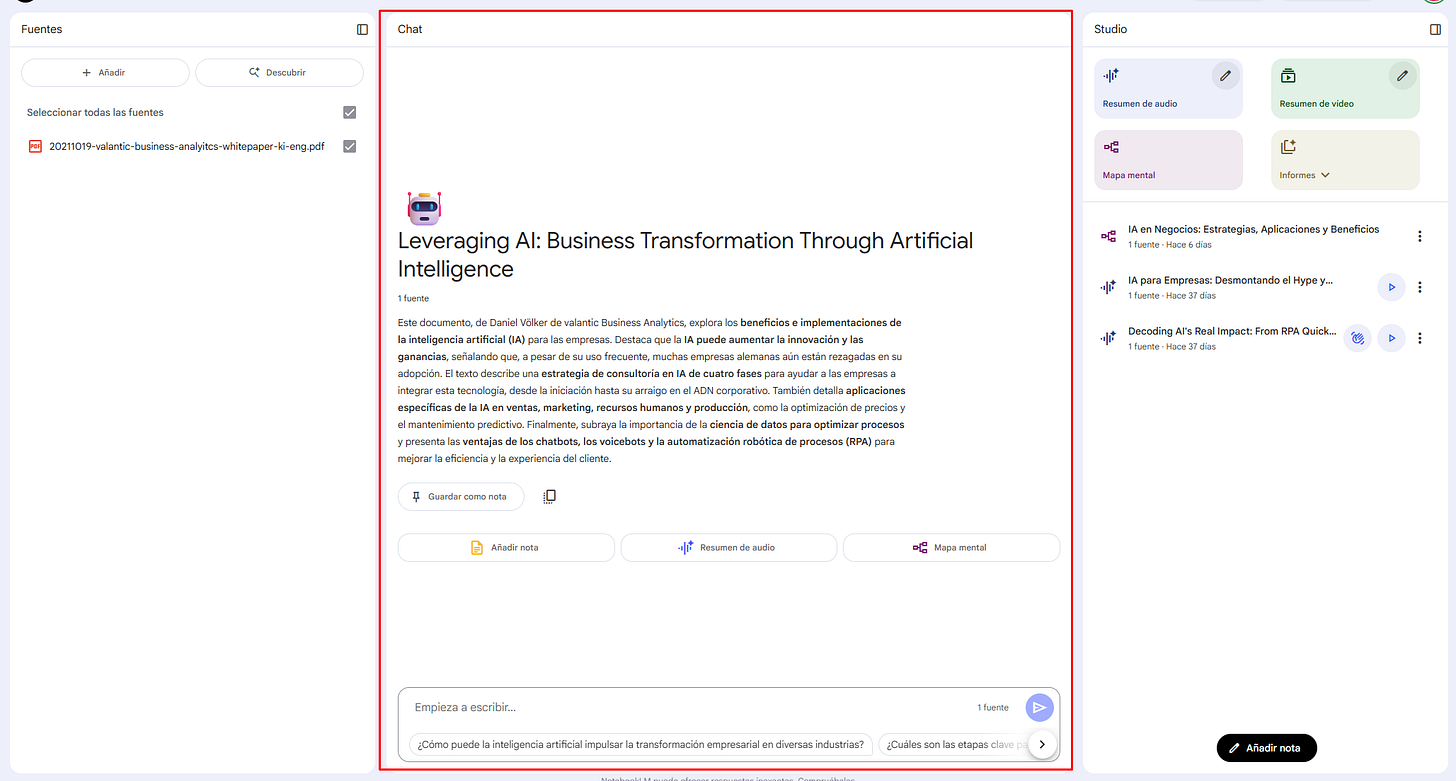This screenshot has width=1456, height=781.
Task: Click Añadir nota button below the summary
Action: tap(506, 547)
